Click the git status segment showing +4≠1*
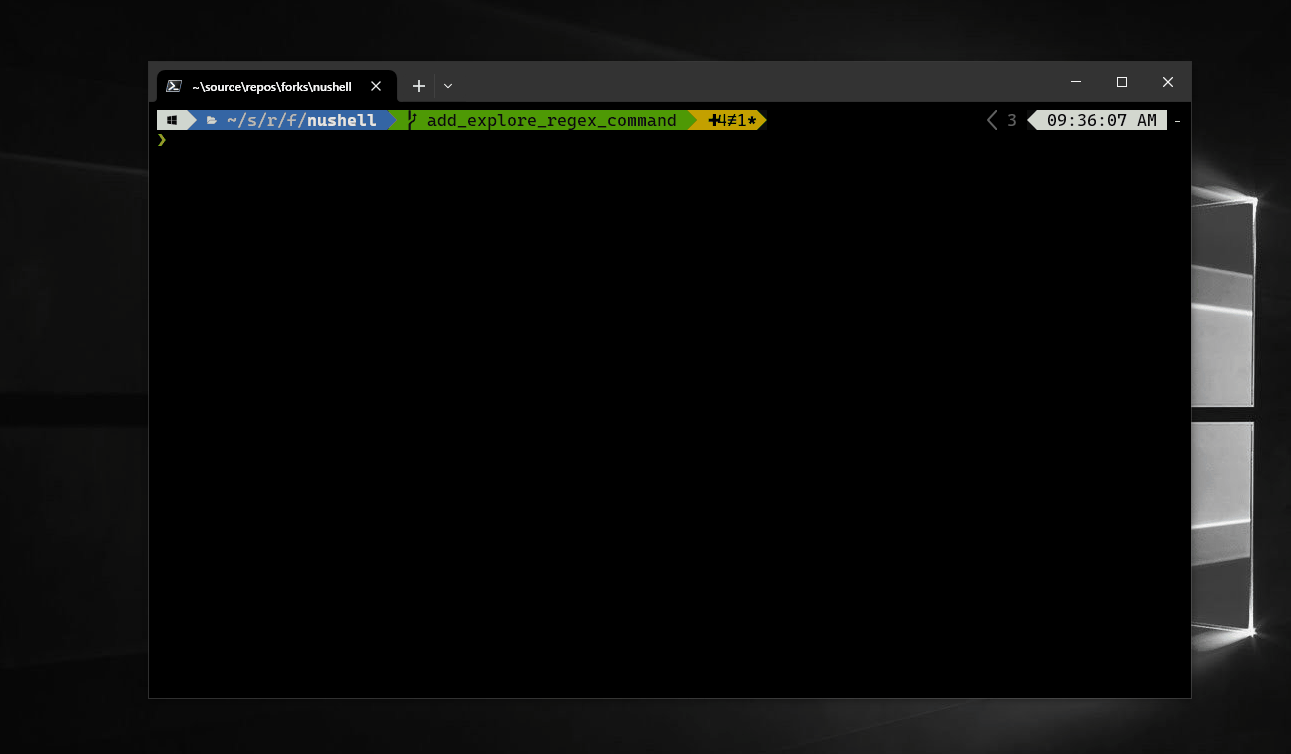The height and width of the screenshot is (754, 1291). click(x=730, y=120)
